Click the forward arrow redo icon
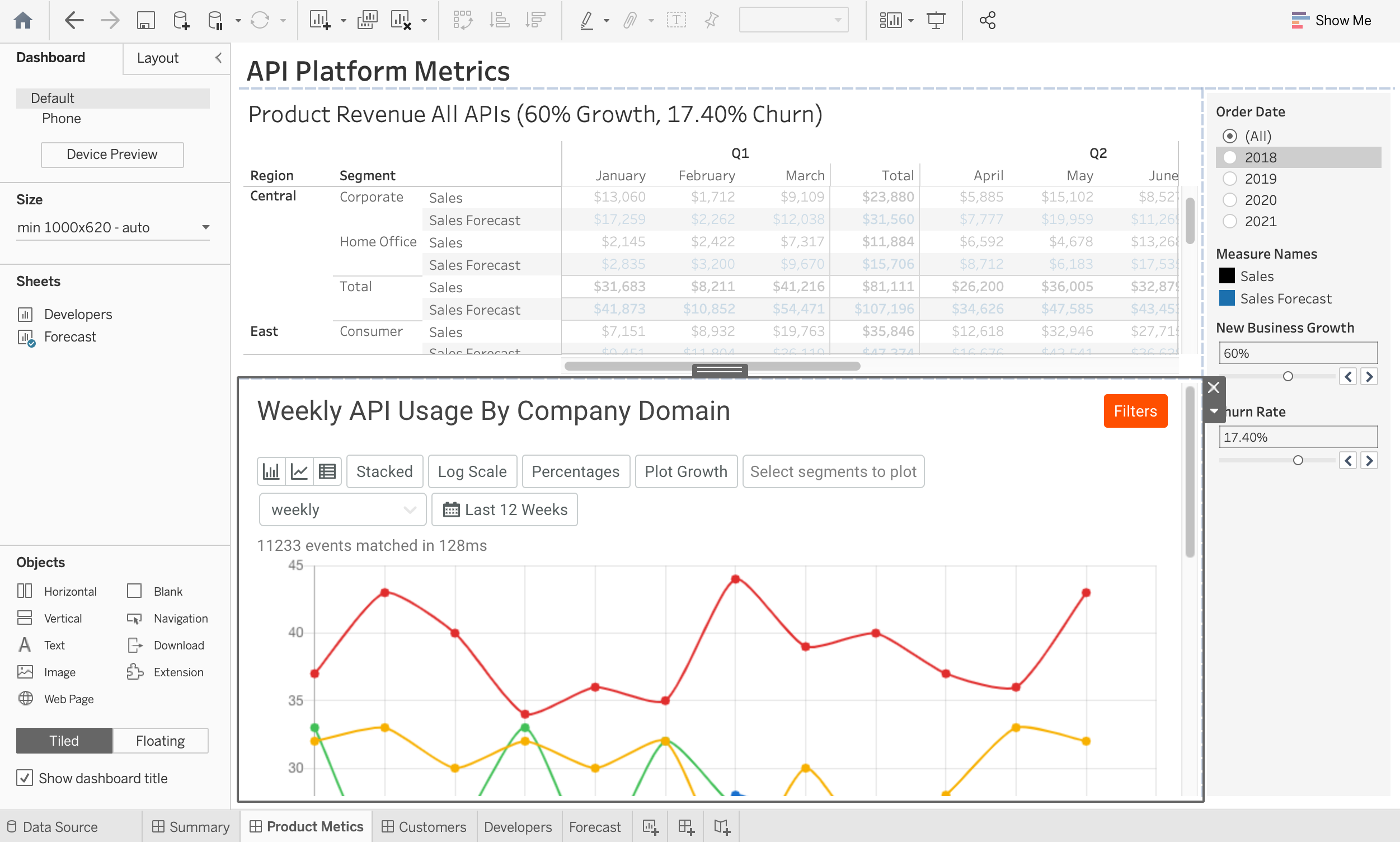This screenshot has width=1400, height=842. [x=110, y=20]
